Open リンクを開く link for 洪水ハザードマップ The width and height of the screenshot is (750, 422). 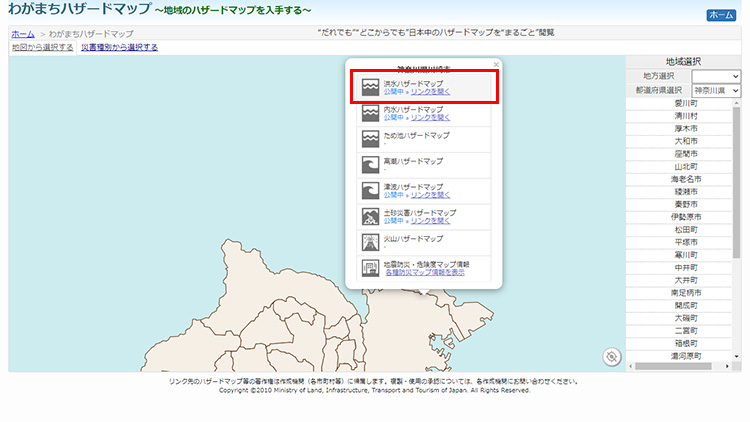431,91
